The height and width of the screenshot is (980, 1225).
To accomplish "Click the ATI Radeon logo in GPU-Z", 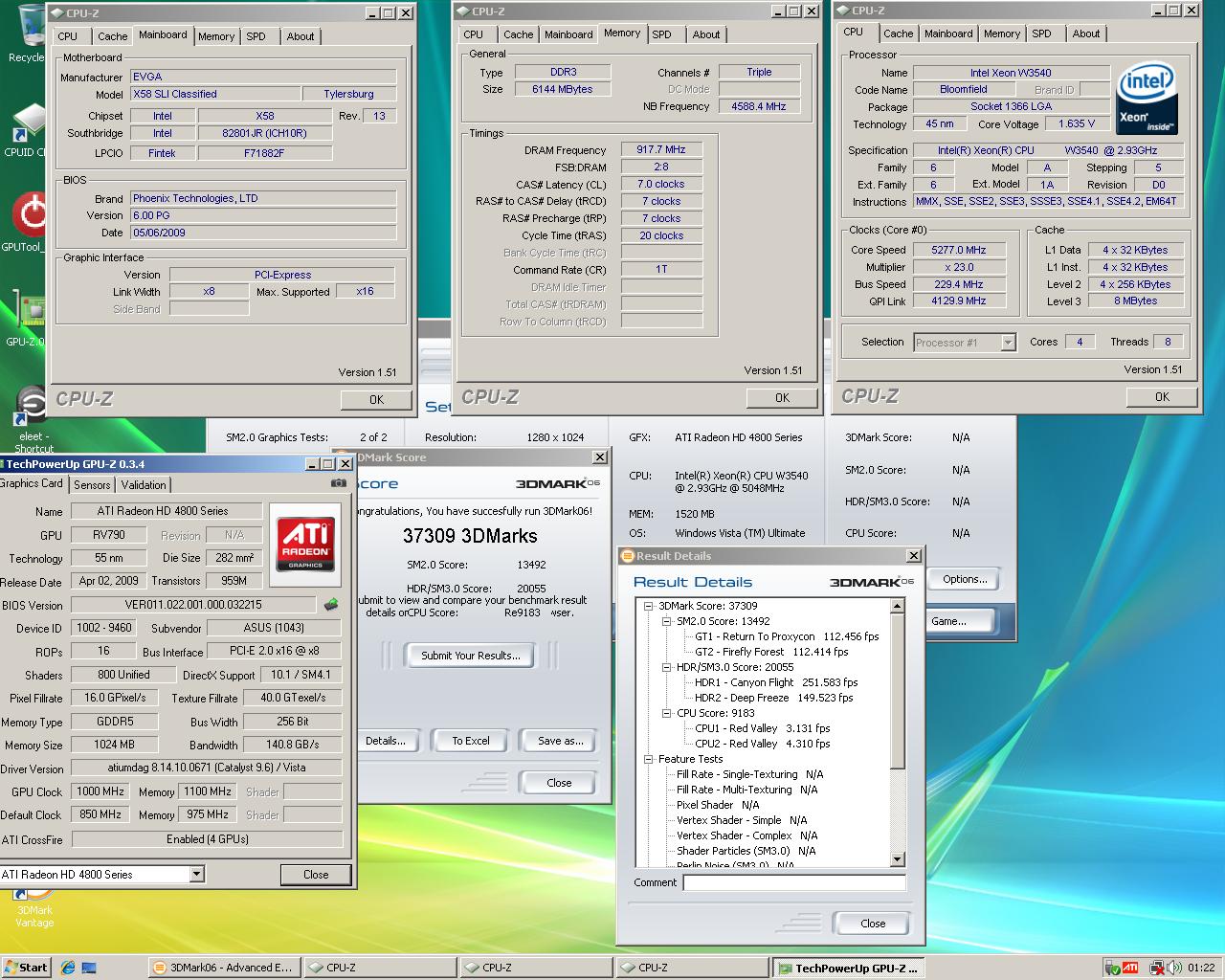I will click(305, 545).
